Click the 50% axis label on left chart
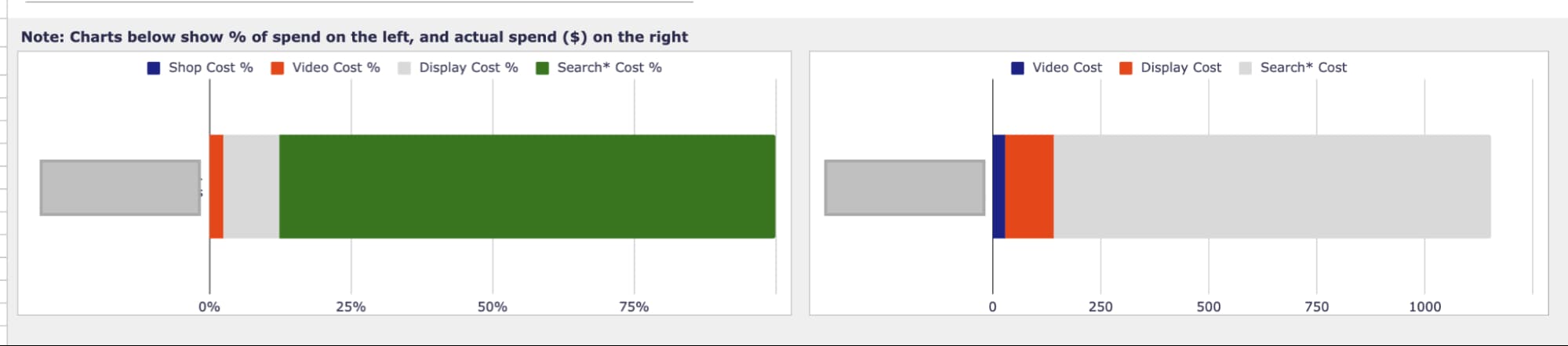 [x=493, y=307]
